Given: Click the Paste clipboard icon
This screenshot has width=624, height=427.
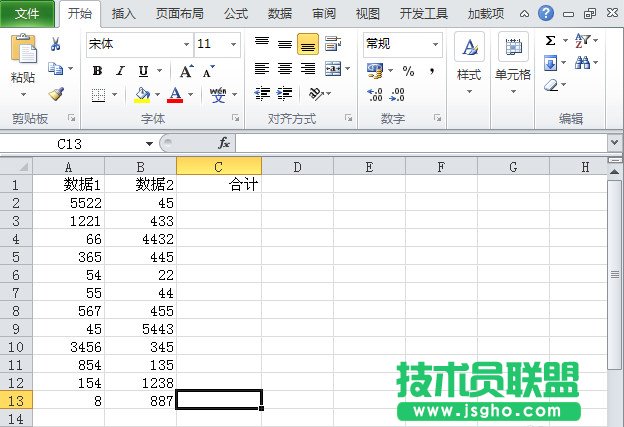Looking at the screenshot, I should point(24,48).
